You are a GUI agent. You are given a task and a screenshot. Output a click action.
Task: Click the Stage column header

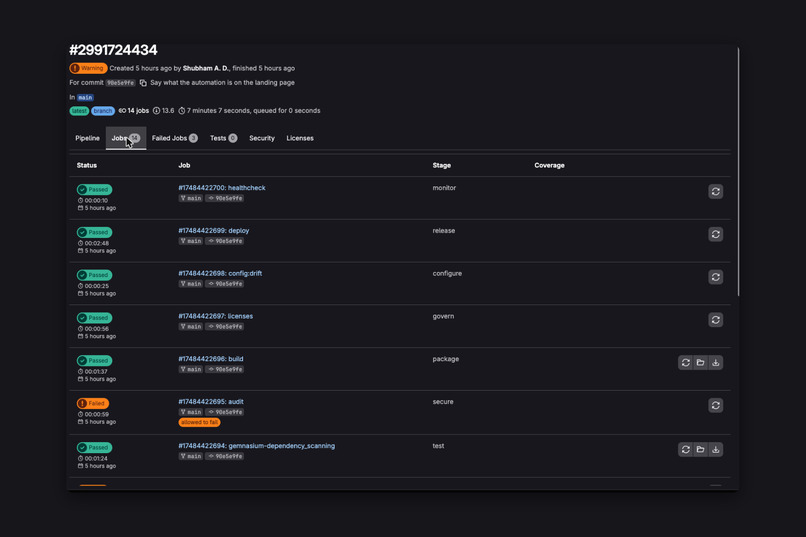click(442, 165)
